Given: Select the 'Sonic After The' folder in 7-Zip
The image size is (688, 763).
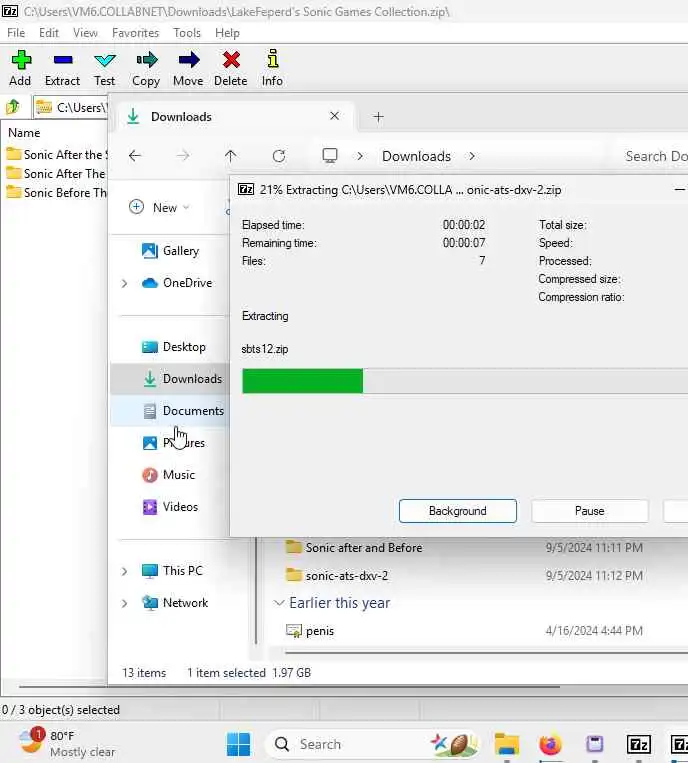Looking at the screenshot, I should [x=56, y=174].
